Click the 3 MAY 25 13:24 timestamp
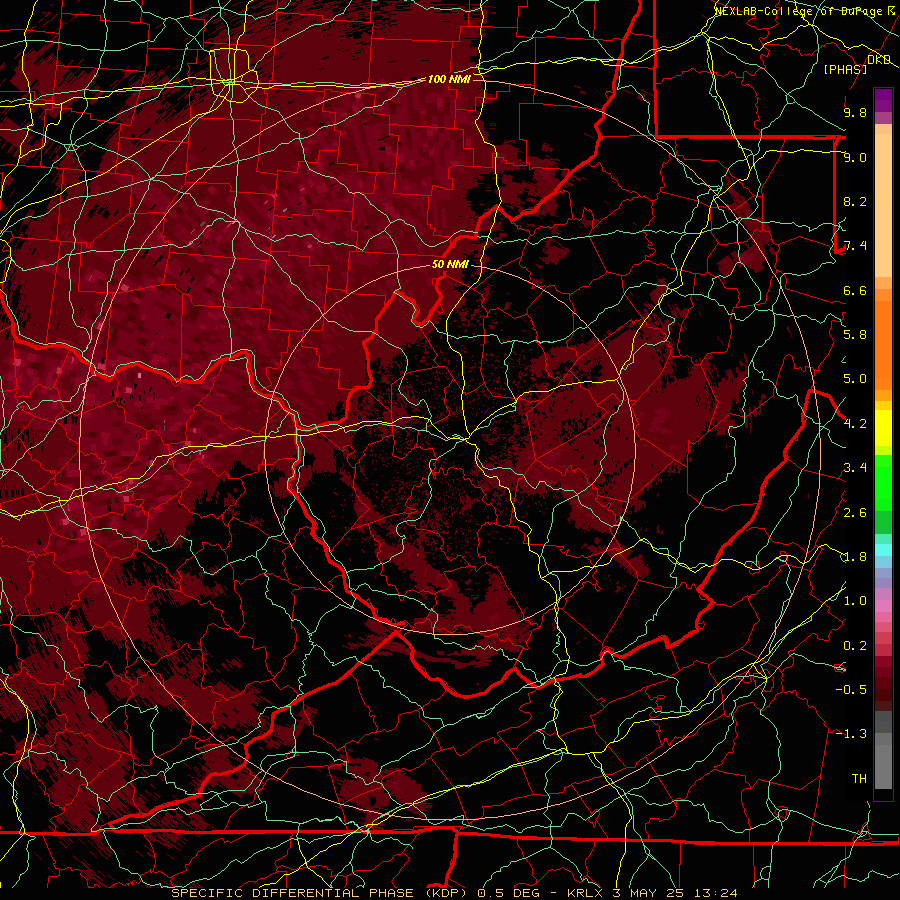The width and height of the screenshot is (900, 900). [675, 893]
